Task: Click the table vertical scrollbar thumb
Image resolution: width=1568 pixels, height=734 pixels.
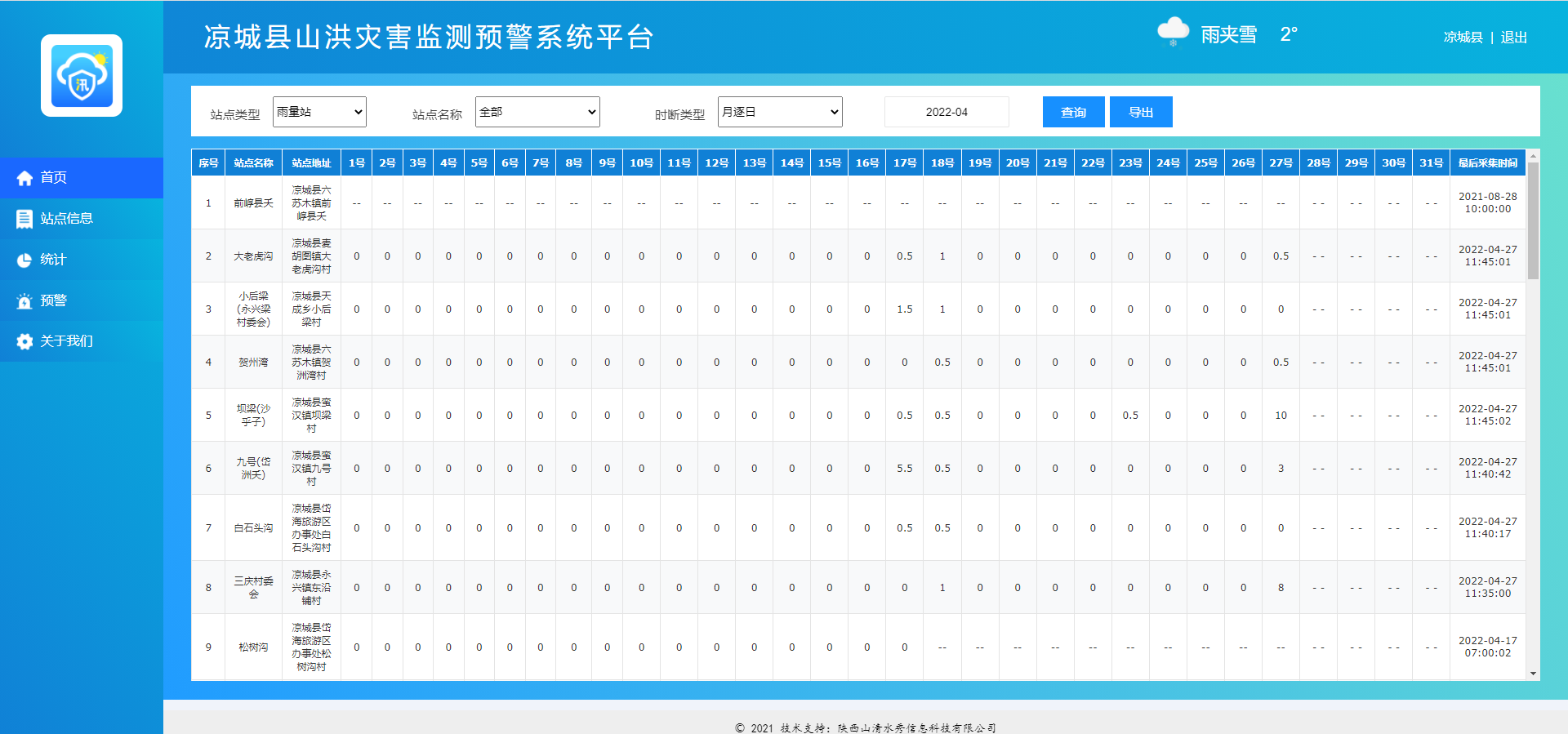Action: [1533, 220]
